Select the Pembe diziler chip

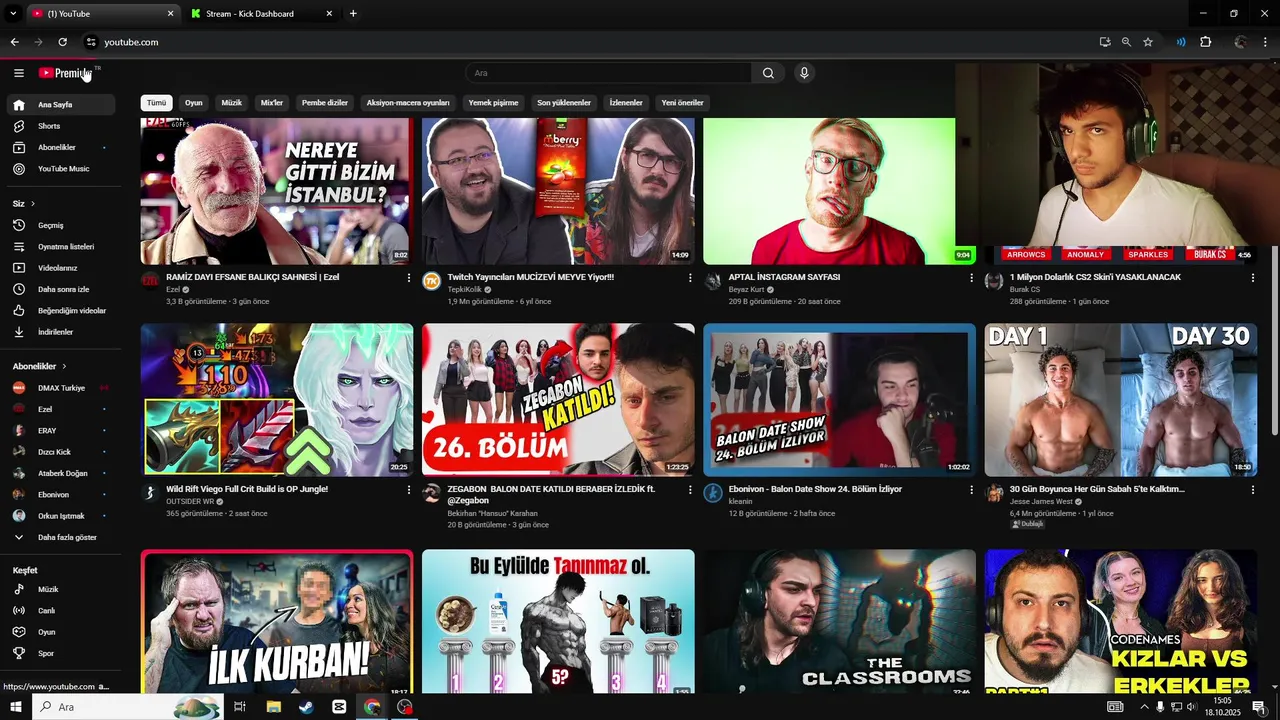[x=325, y=103]
